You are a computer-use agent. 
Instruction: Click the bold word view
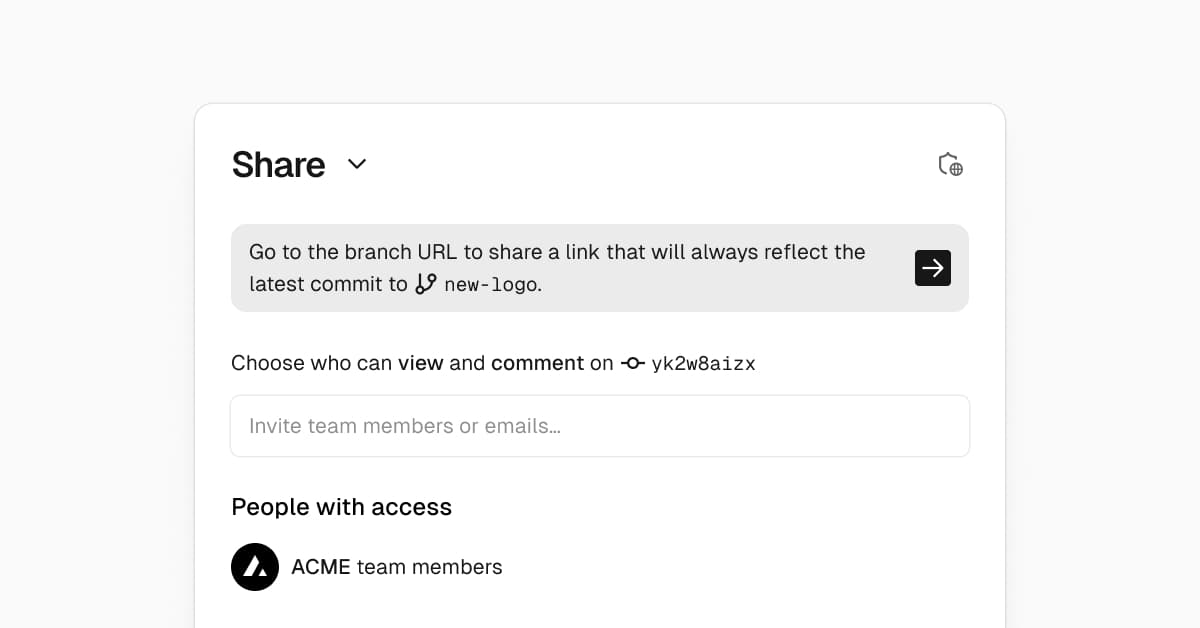[x=420, y=363]
